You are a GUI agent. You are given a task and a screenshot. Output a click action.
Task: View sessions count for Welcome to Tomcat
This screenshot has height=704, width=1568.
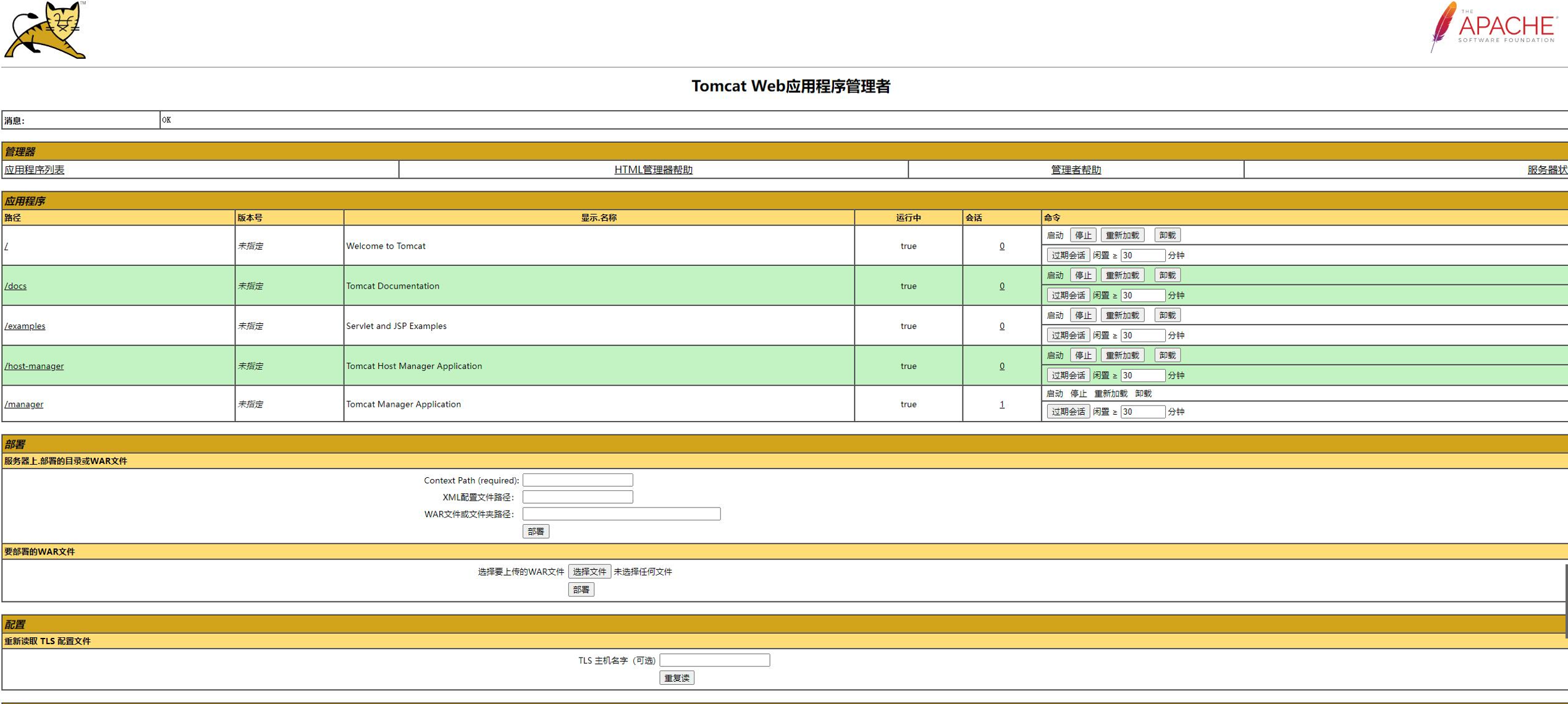pyautogui.click(x=1001, y=246)
